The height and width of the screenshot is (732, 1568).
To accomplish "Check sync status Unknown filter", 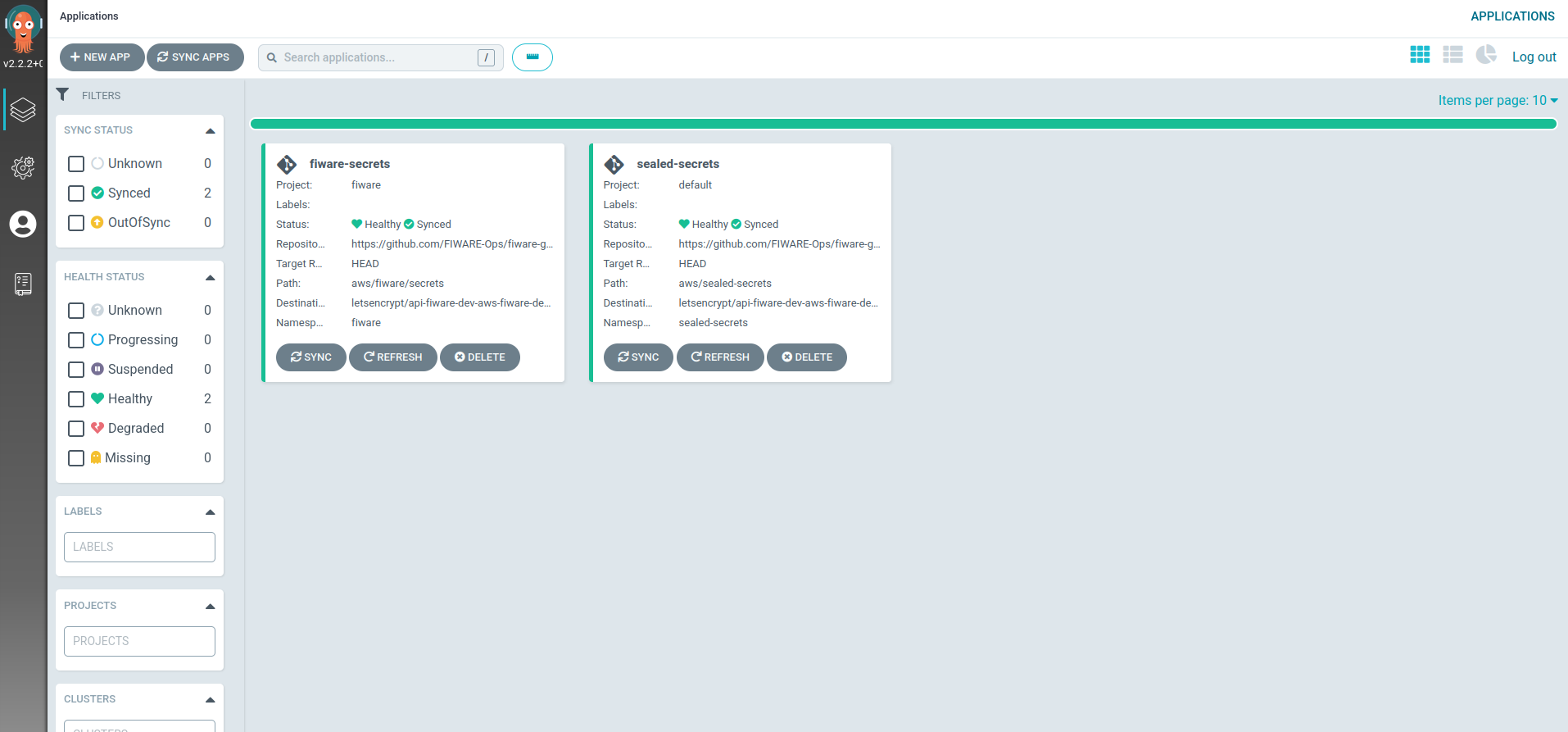I will tap(76, 164).
